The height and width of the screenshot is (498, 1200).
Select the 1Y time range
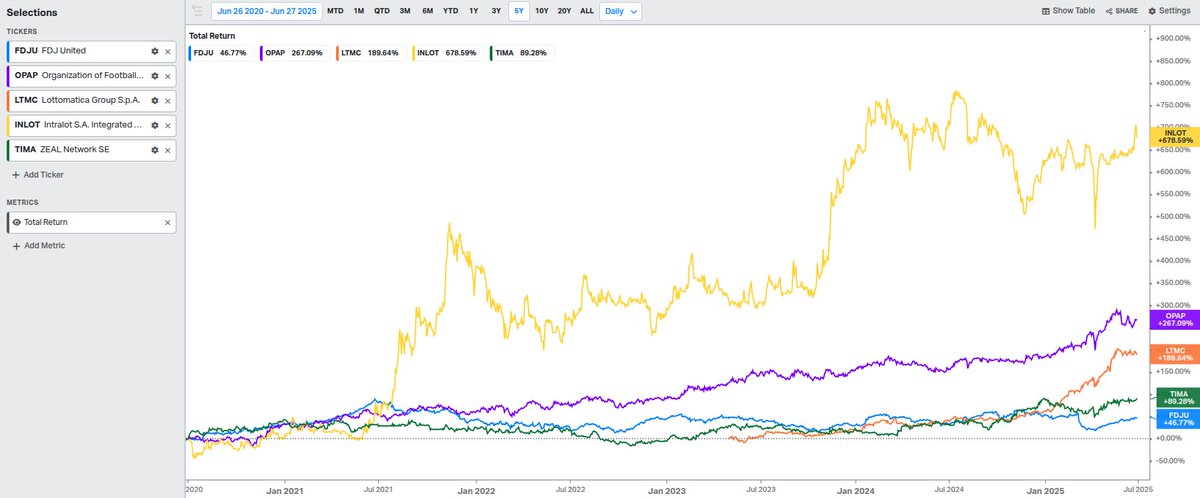coord(474,11)
